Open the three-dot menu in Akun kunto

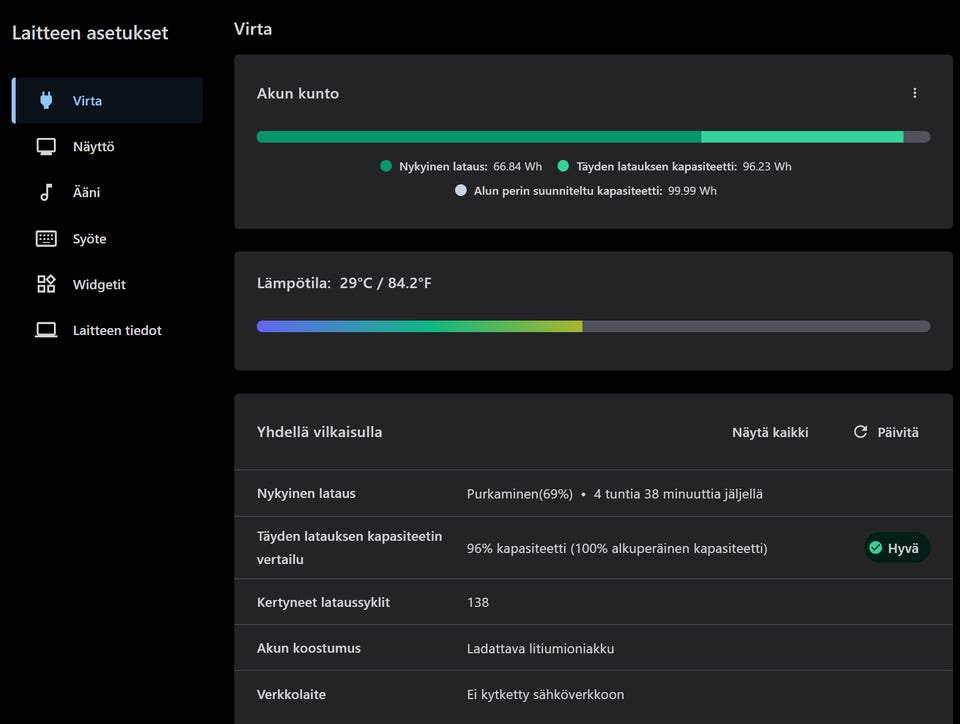(914, 93)
